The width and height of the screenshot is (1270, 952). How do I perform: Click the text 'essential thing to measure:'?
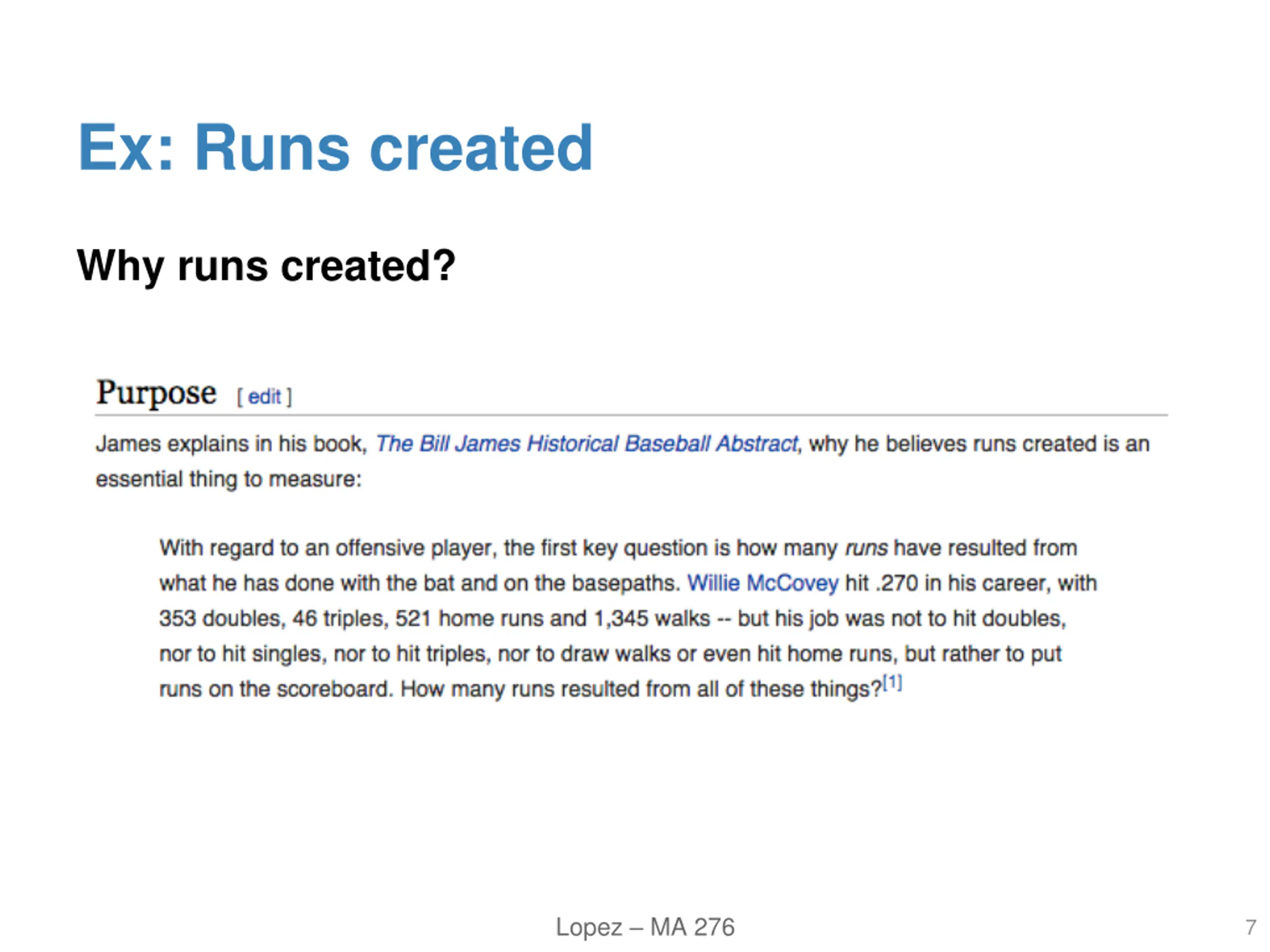229,479
